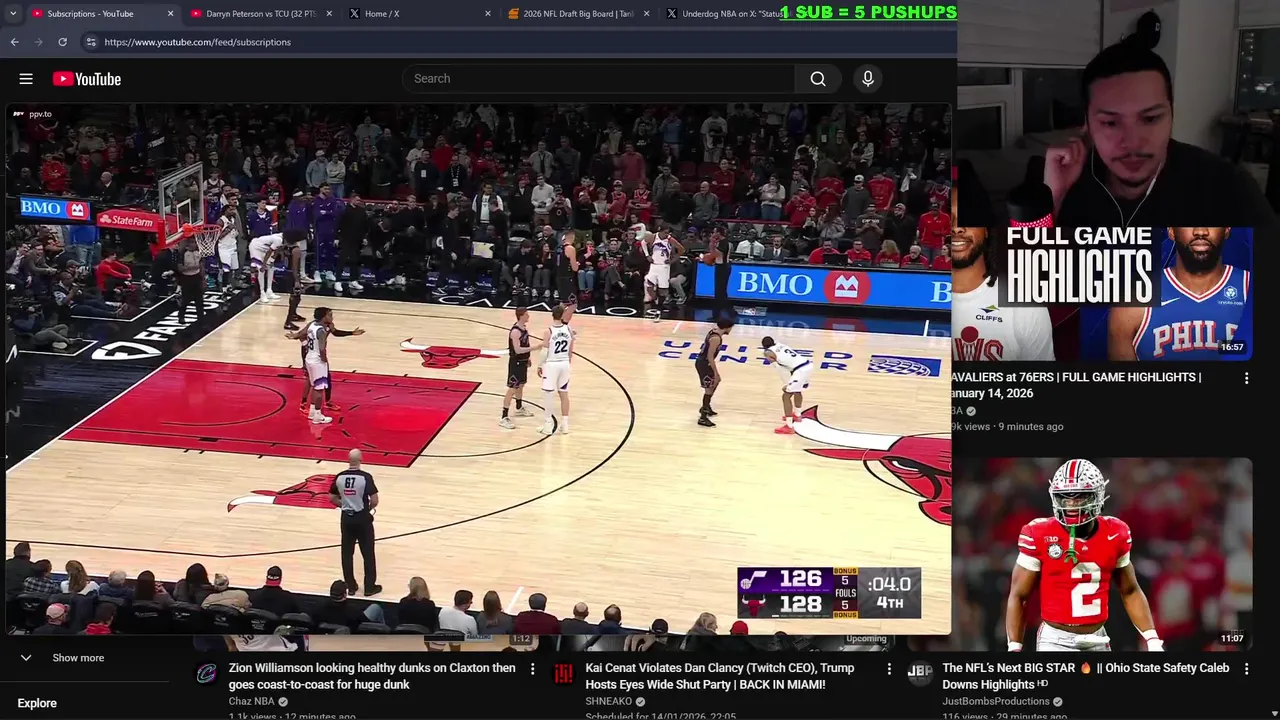The width and height of the screenshot is (1280, 720).
Task: Open the SHNEAKO channel avatar
Action: click(564, 673)
